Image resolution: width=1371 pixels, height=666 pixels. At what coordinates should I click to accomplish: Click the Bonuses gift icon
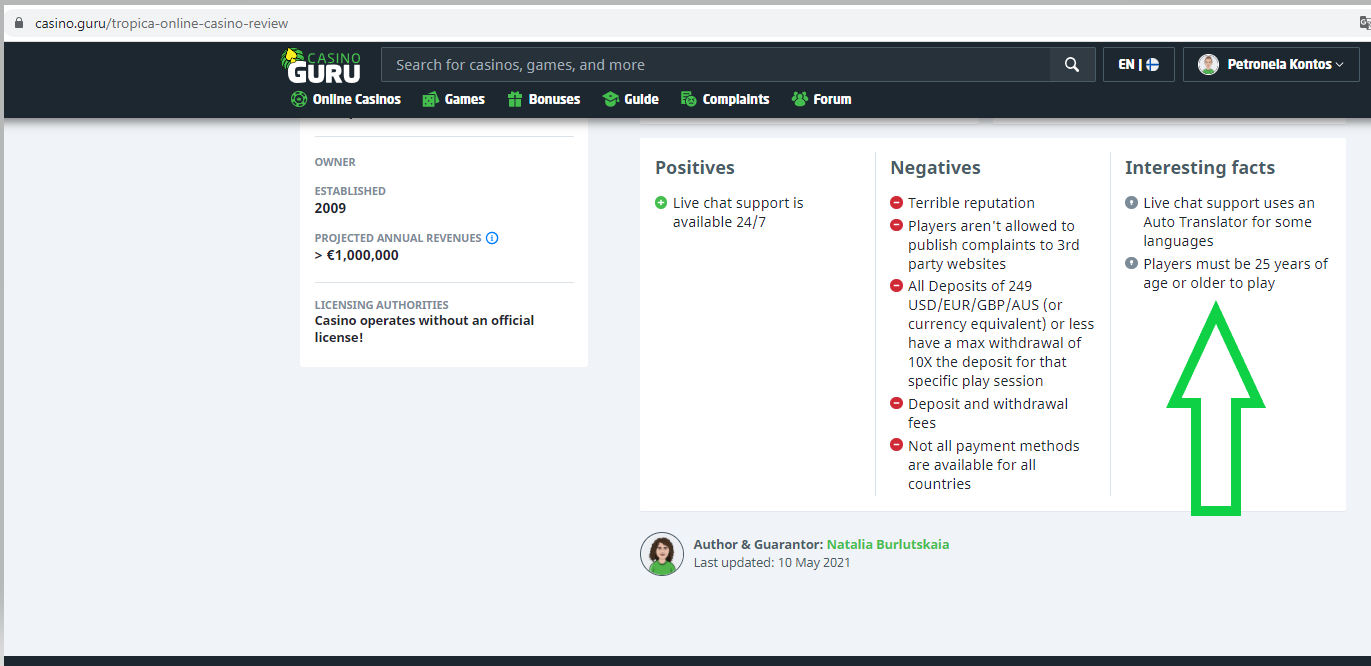coord(515,99)
